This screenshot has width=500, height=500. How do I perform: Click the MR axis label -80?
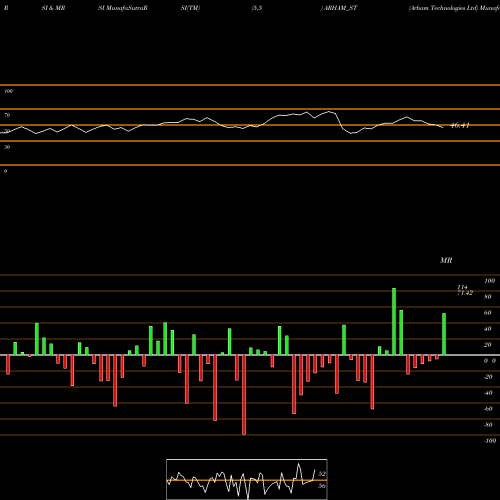pyautogui.click(x=488, y=425)
